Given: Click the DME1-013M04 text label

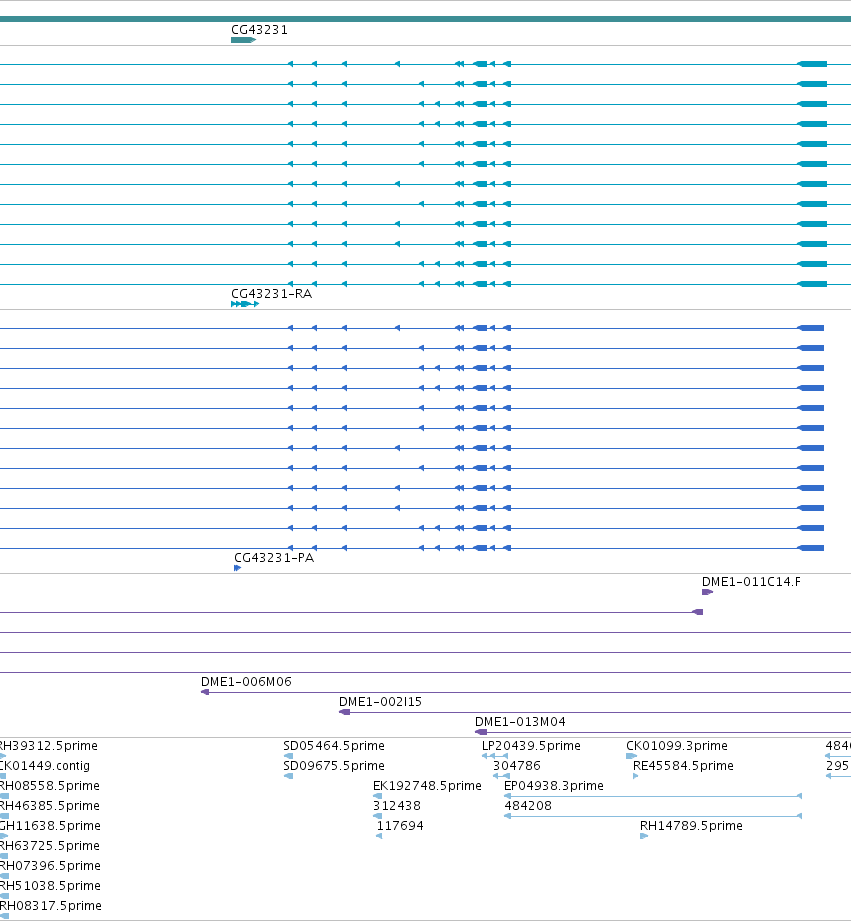Looking at the screenshot, I should pos(520,721).
